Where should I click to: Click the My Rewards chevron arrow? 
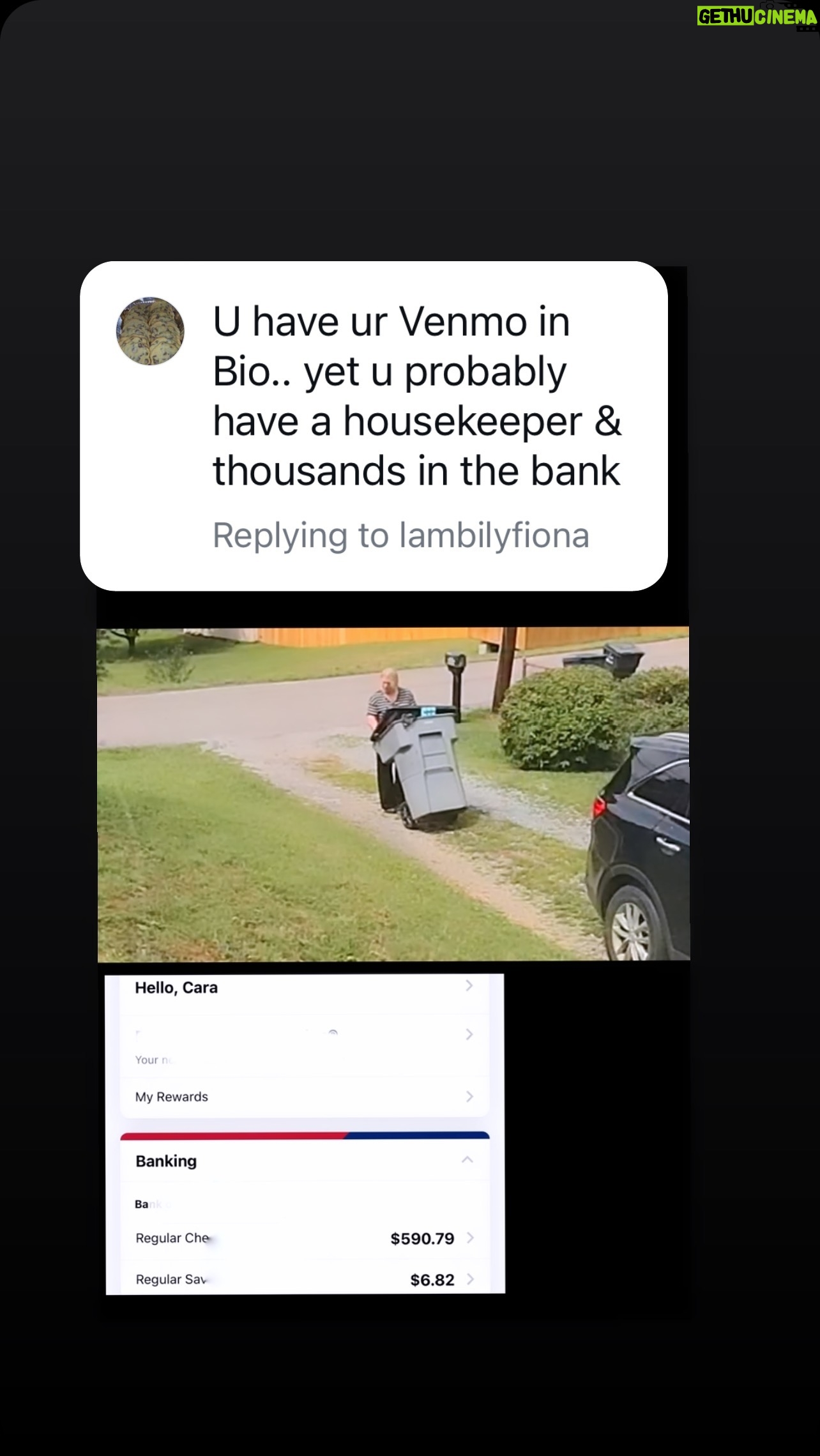pyautogui.click(x=469, y=1096)
